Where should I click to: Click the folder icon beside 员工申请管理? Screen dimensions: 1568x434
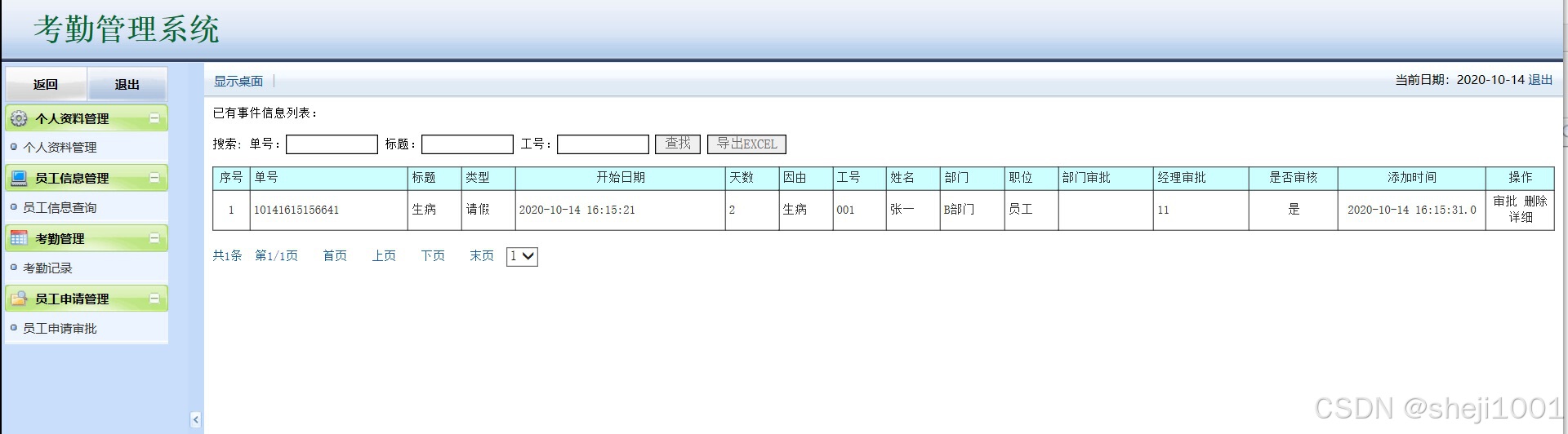(18, 299)
